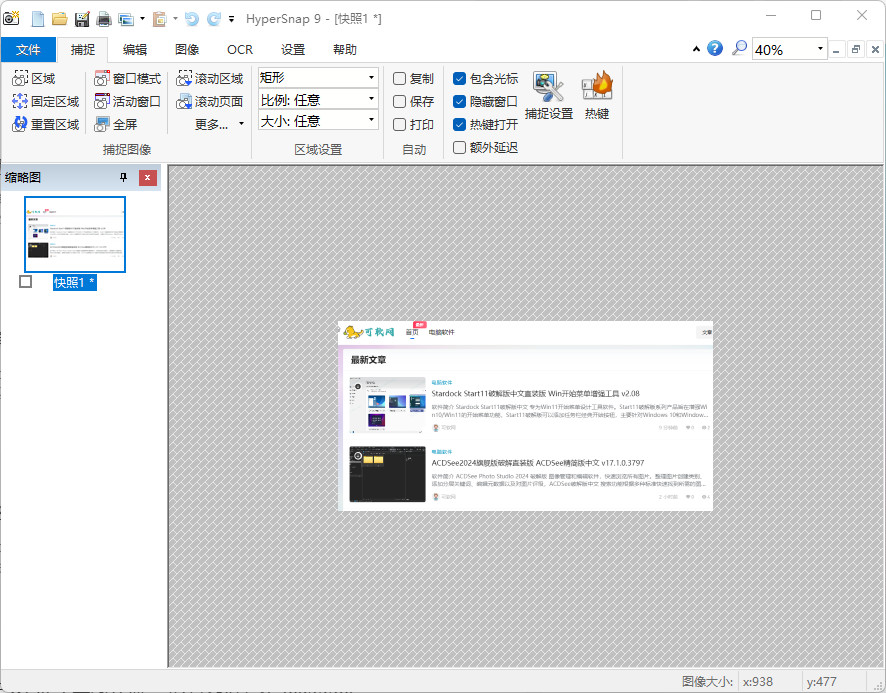
Task: Expand the quick access toolbar customize arrow
Action: [232, 19]
